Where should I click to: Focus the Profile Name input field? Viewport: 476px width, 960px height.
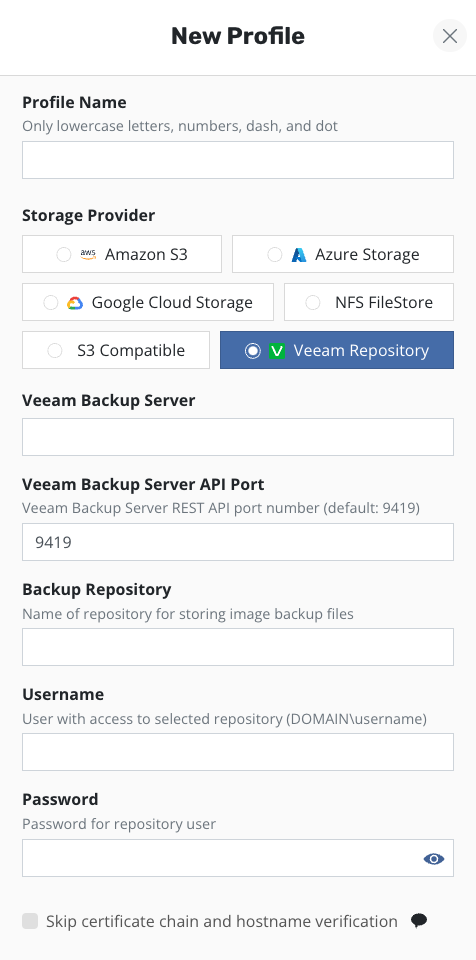tap(238, 160)
